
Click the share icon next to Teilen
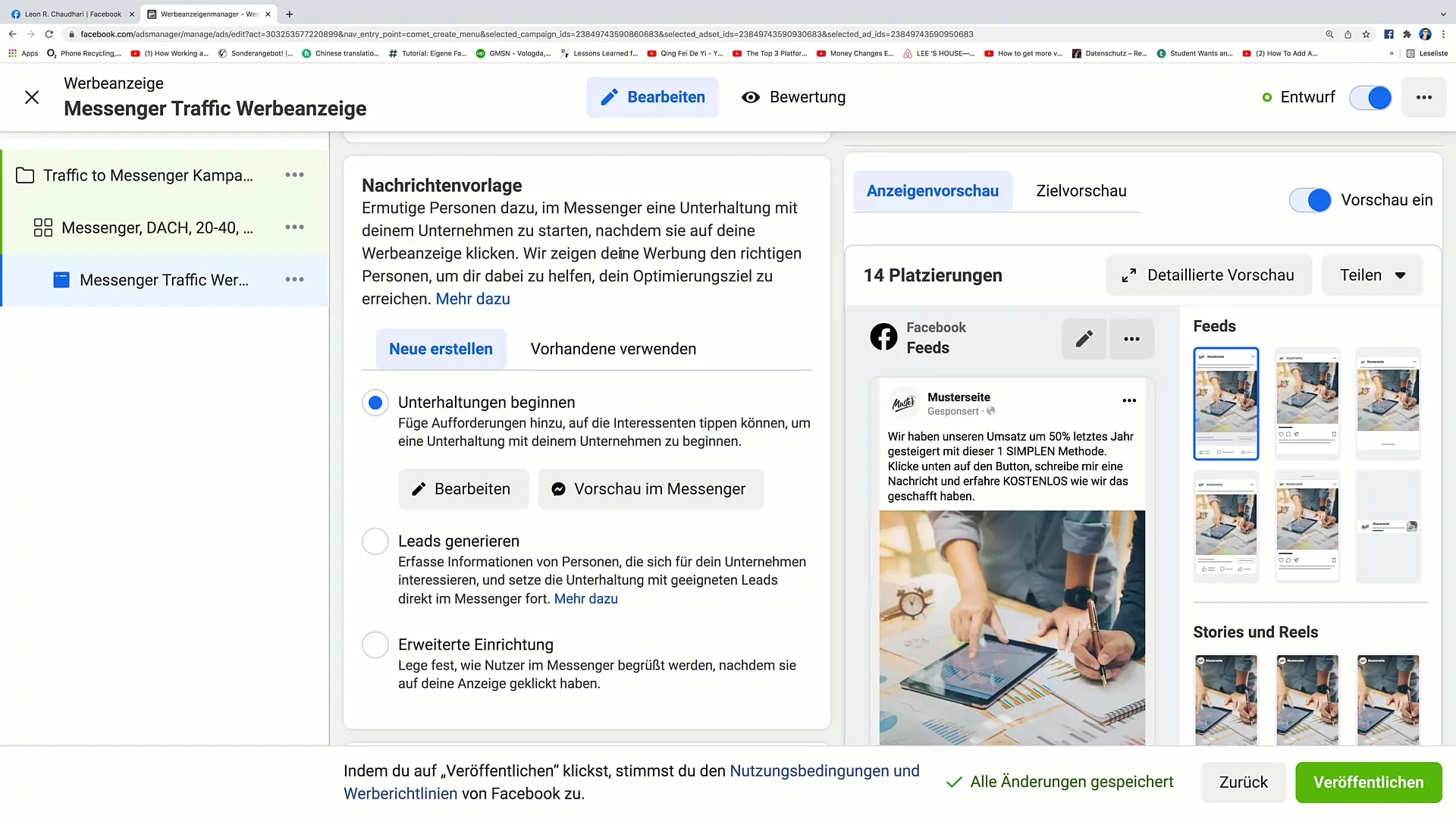(1401, 275)
